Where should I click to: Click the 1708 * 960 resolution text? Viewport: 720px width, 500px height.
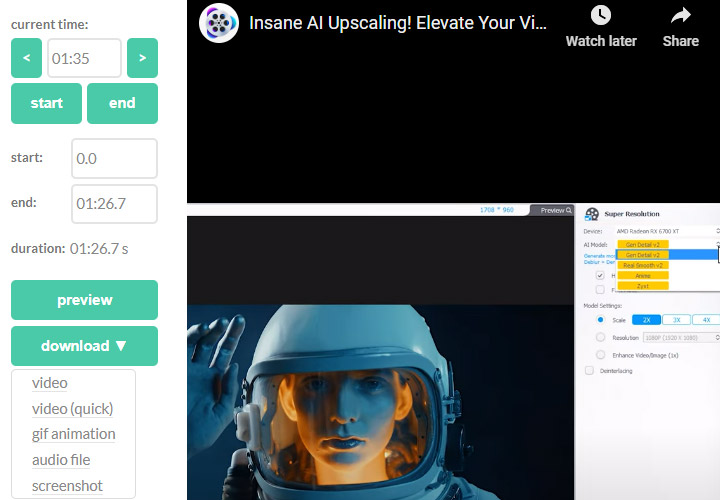coord(496,210)
